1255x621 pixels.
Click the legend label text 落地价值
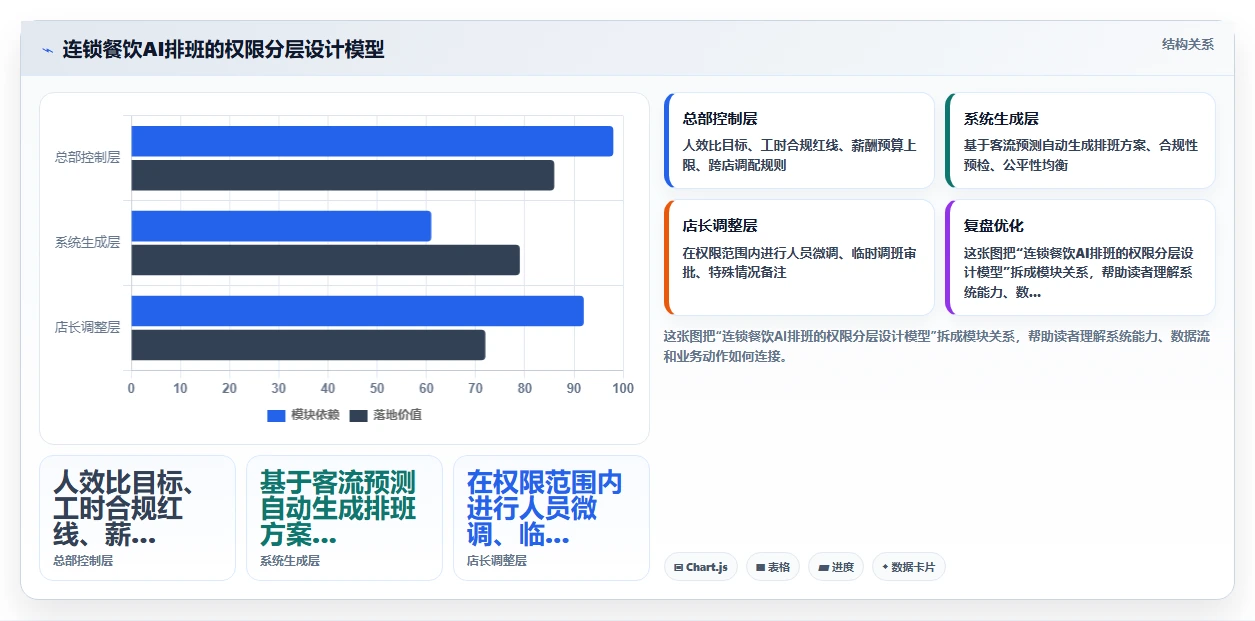[x=397, y=415]
